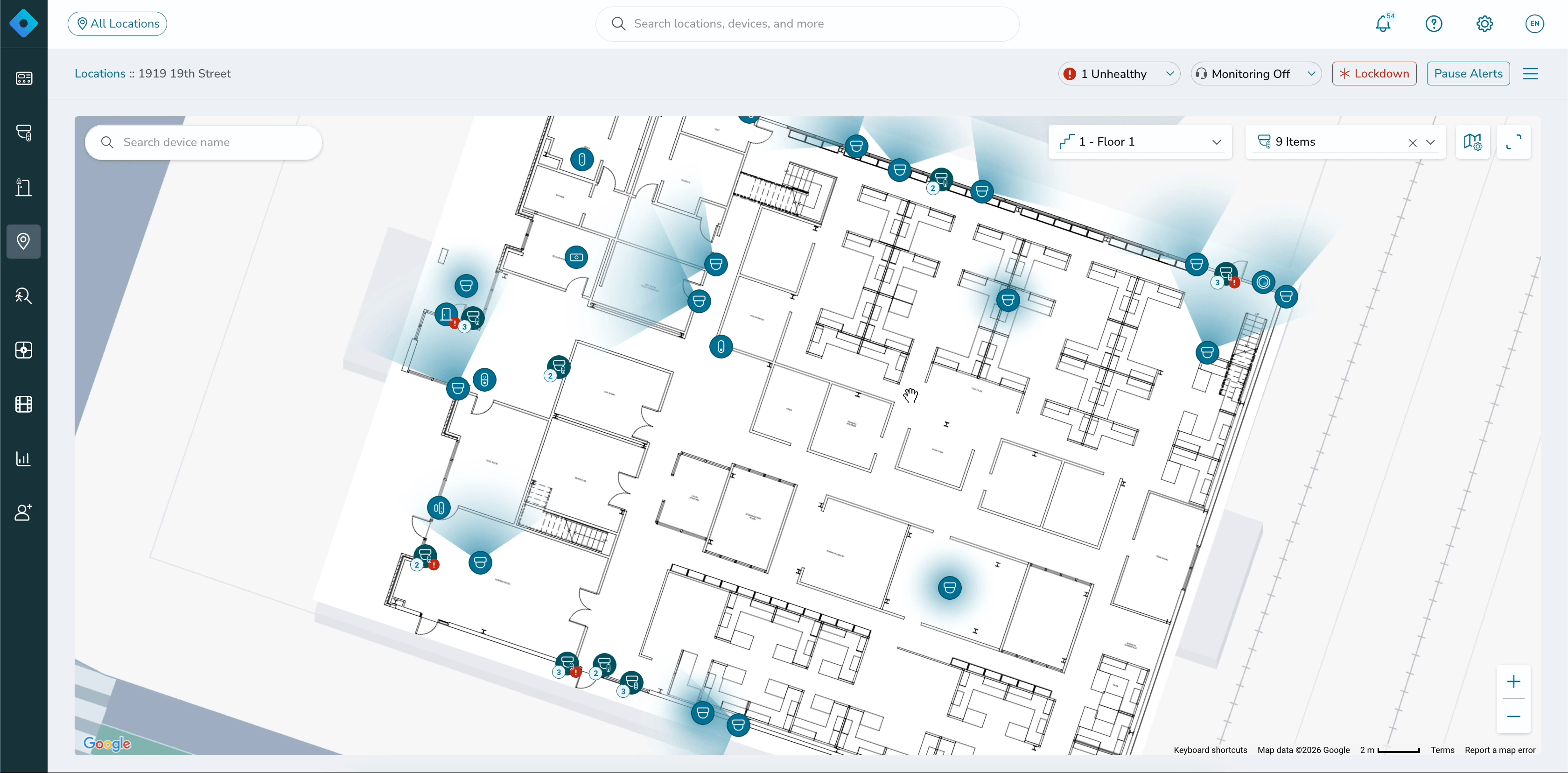Open the notifications bell icon

point(1383,24)
